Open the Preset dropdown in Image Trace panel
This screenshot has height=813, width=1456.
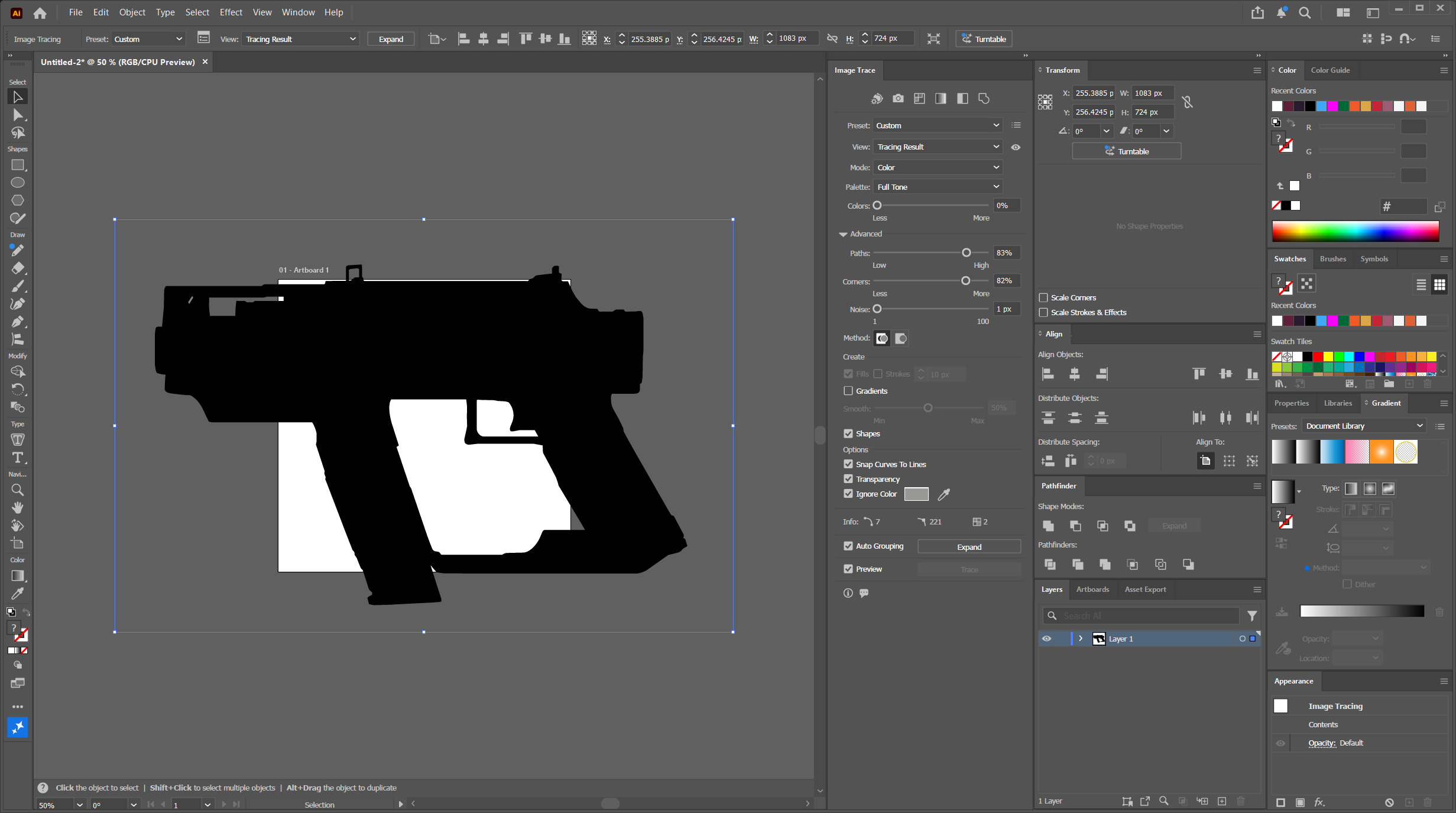tap(937, 125)
